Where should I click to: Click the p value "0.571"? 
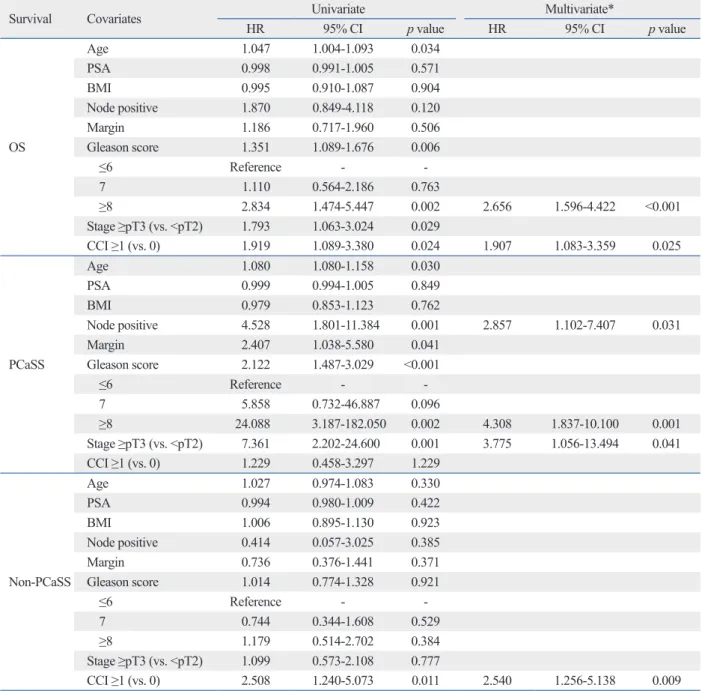point(425,69)
